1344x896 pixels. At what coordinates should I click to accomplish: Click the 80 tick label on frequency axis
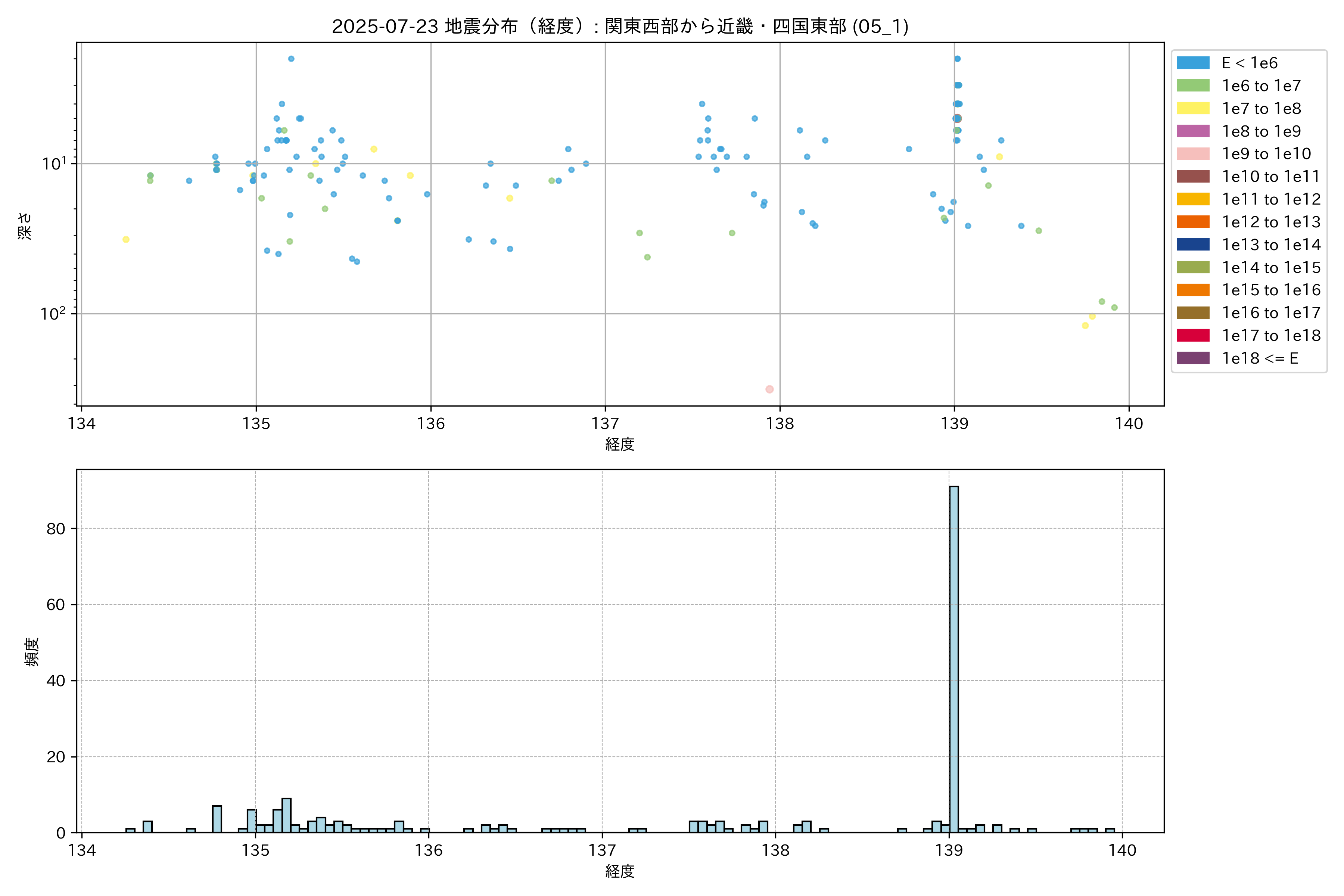coord(56,529)
